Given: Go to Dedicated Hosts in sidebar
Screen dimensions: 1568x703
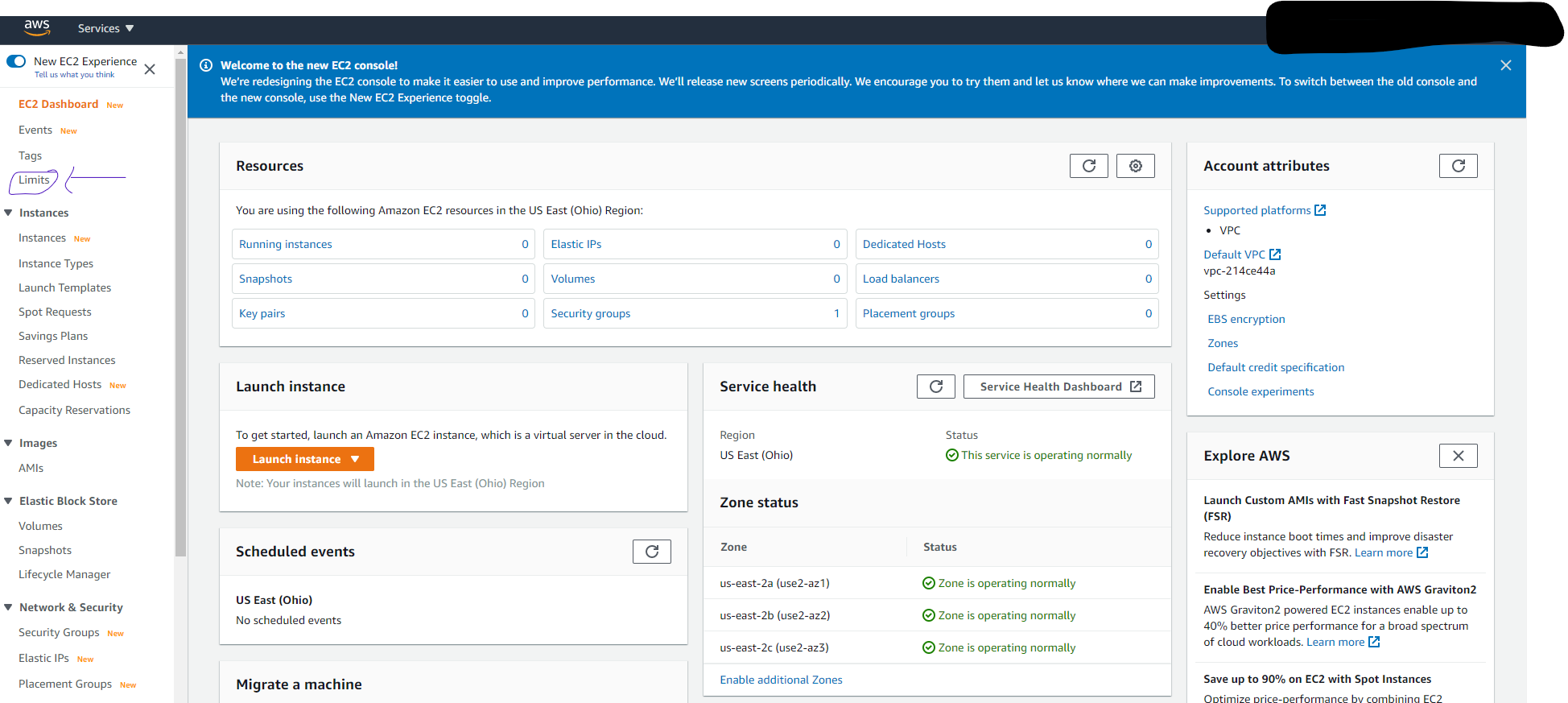Looking at the screenshot, I should [x=60, y=384].
